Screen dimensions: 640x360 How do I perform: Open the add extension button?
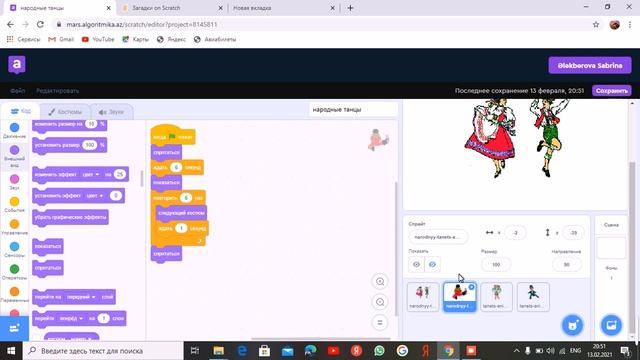(14, 328)
